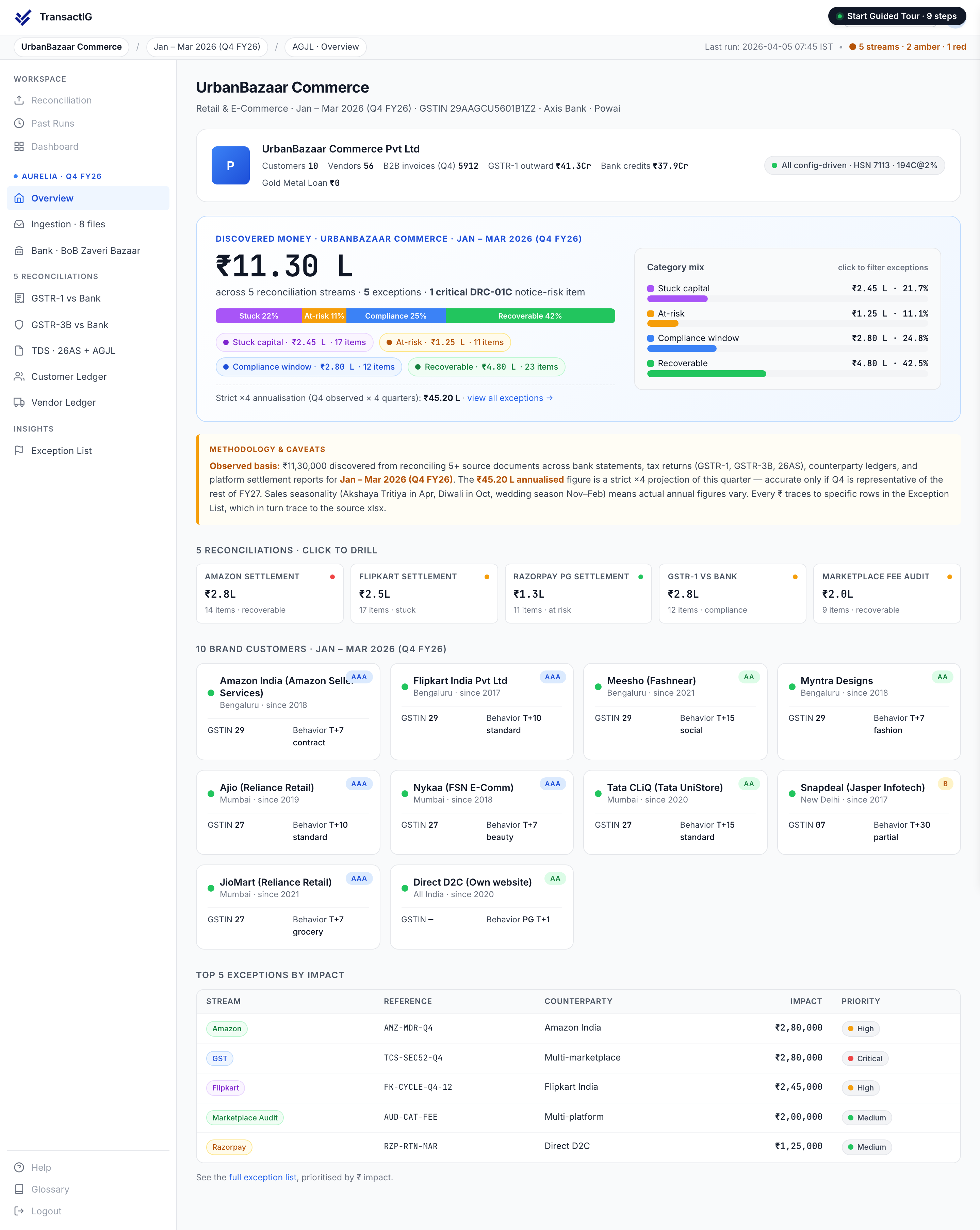
Task: Click the Glossary book icon
Action: click(x=19, y=1189)
